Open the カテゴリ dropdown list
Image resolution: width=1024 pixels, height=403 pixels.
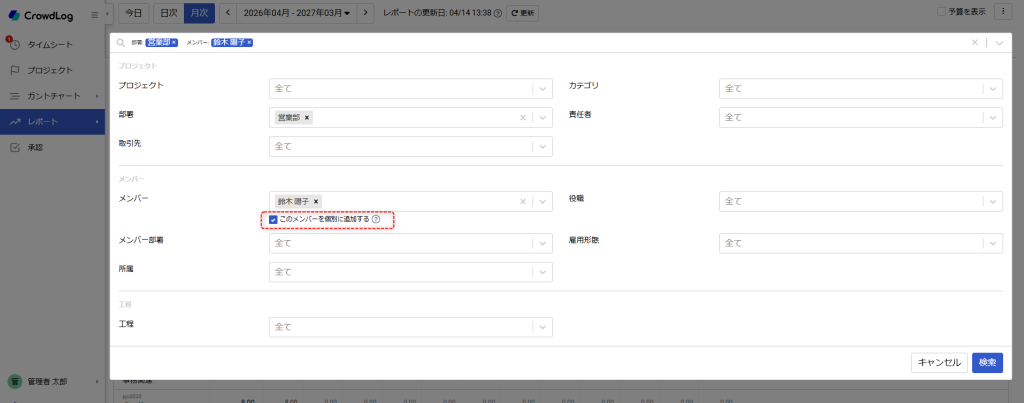pos(992,89)
